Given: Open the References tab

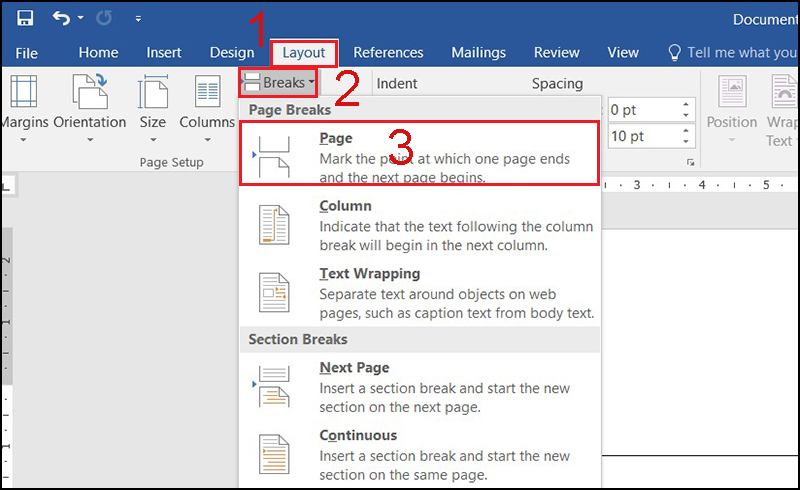Looking at the screenshot, I should [x=388, y=53].
